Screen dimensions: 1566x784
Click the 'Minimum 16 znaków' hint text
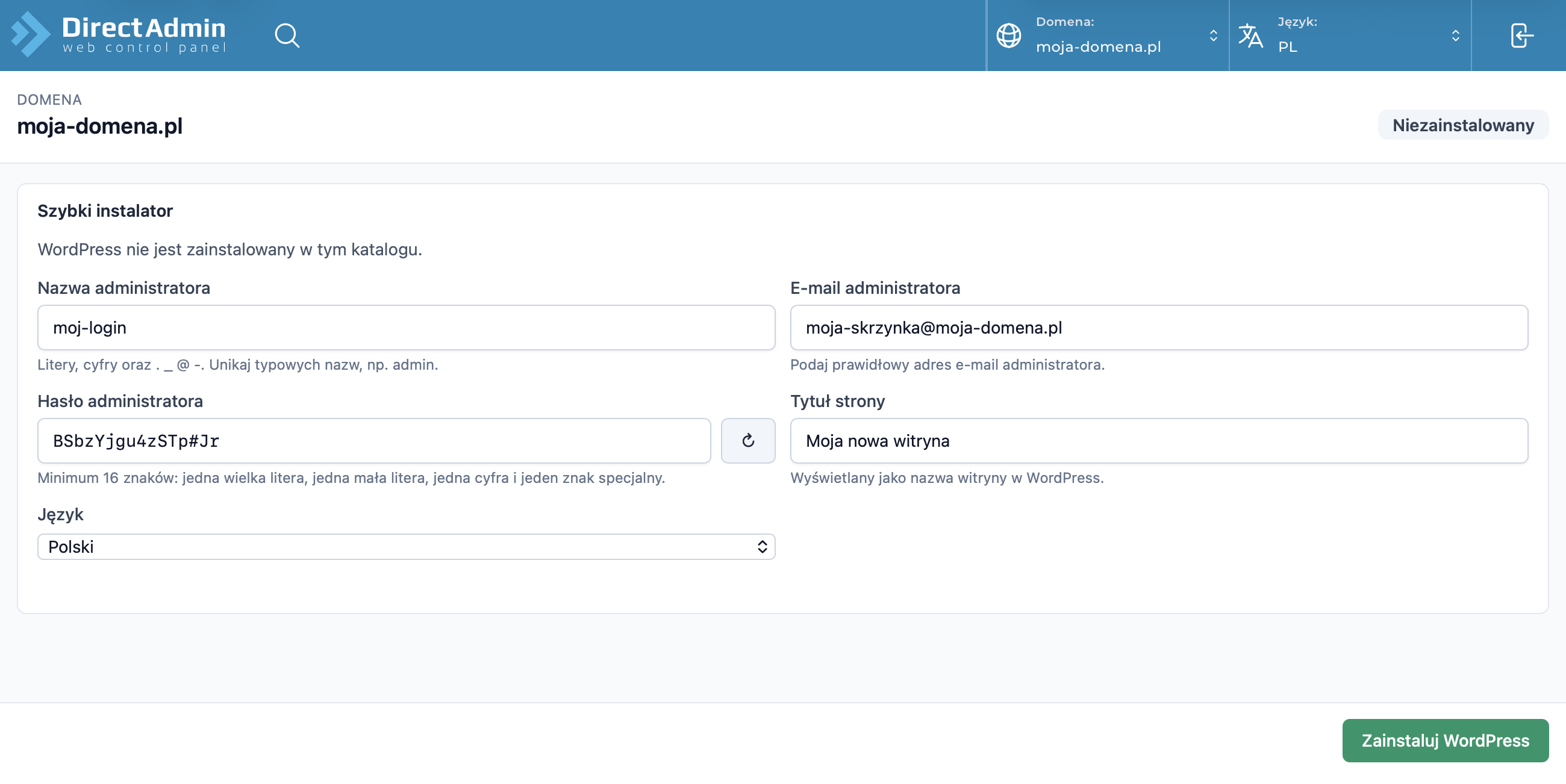(x=351, y=478)
